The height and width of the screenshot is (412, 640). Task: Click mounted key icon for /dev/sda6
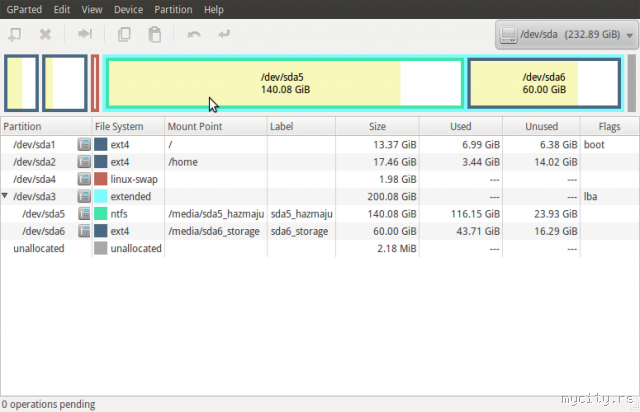(x=84, y=231)
